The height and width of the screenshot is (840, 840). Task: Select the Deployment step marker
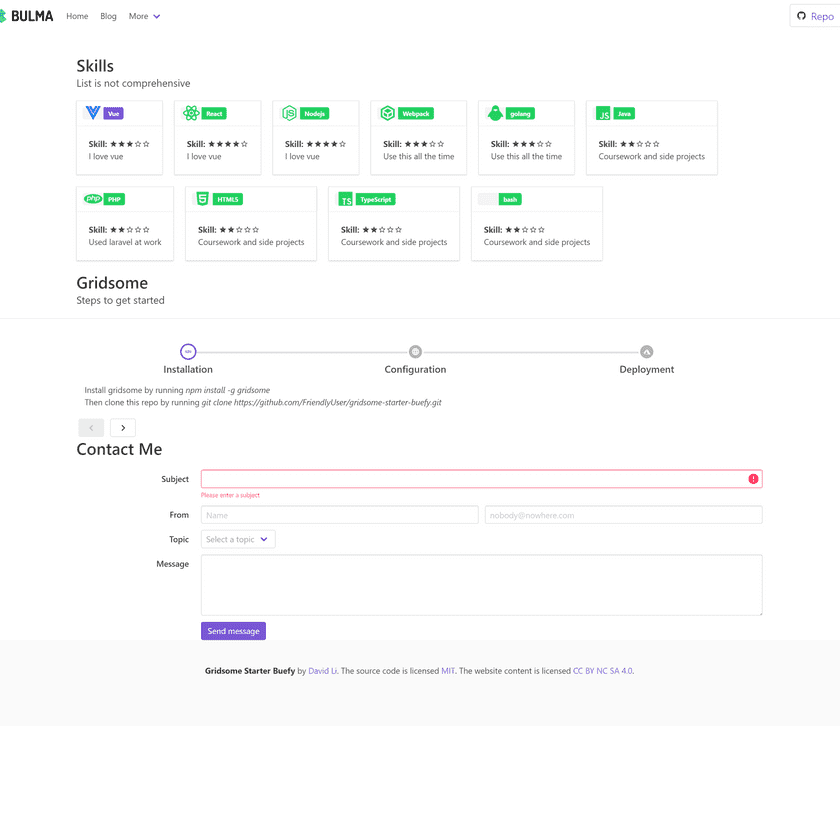[x=646, y=352]
